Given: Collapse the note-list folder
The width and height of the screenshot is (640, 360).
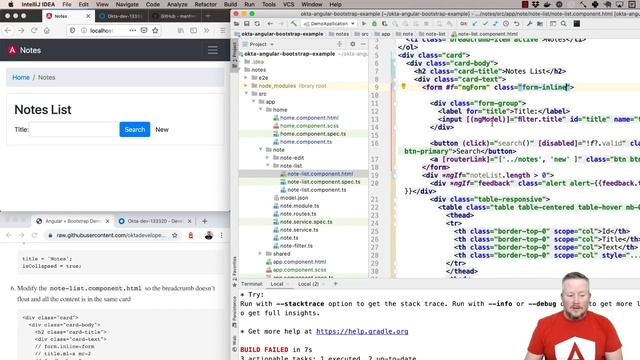Looking at the screenshot, I should [x=268, y=166].
